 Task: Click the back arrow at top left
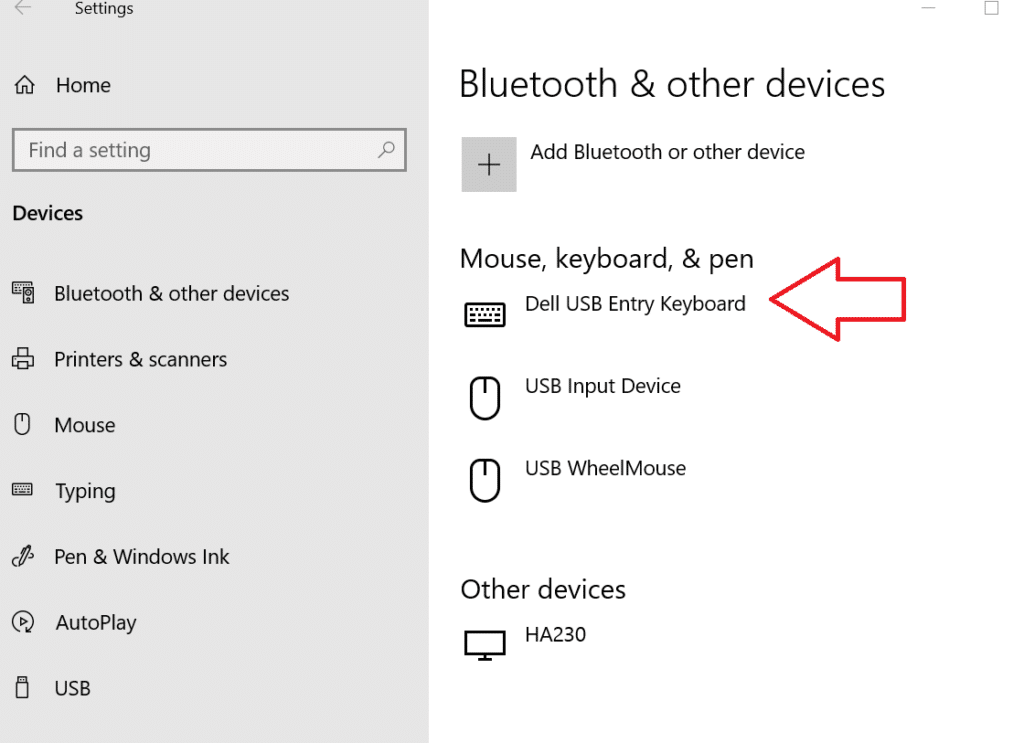[22, 8]
